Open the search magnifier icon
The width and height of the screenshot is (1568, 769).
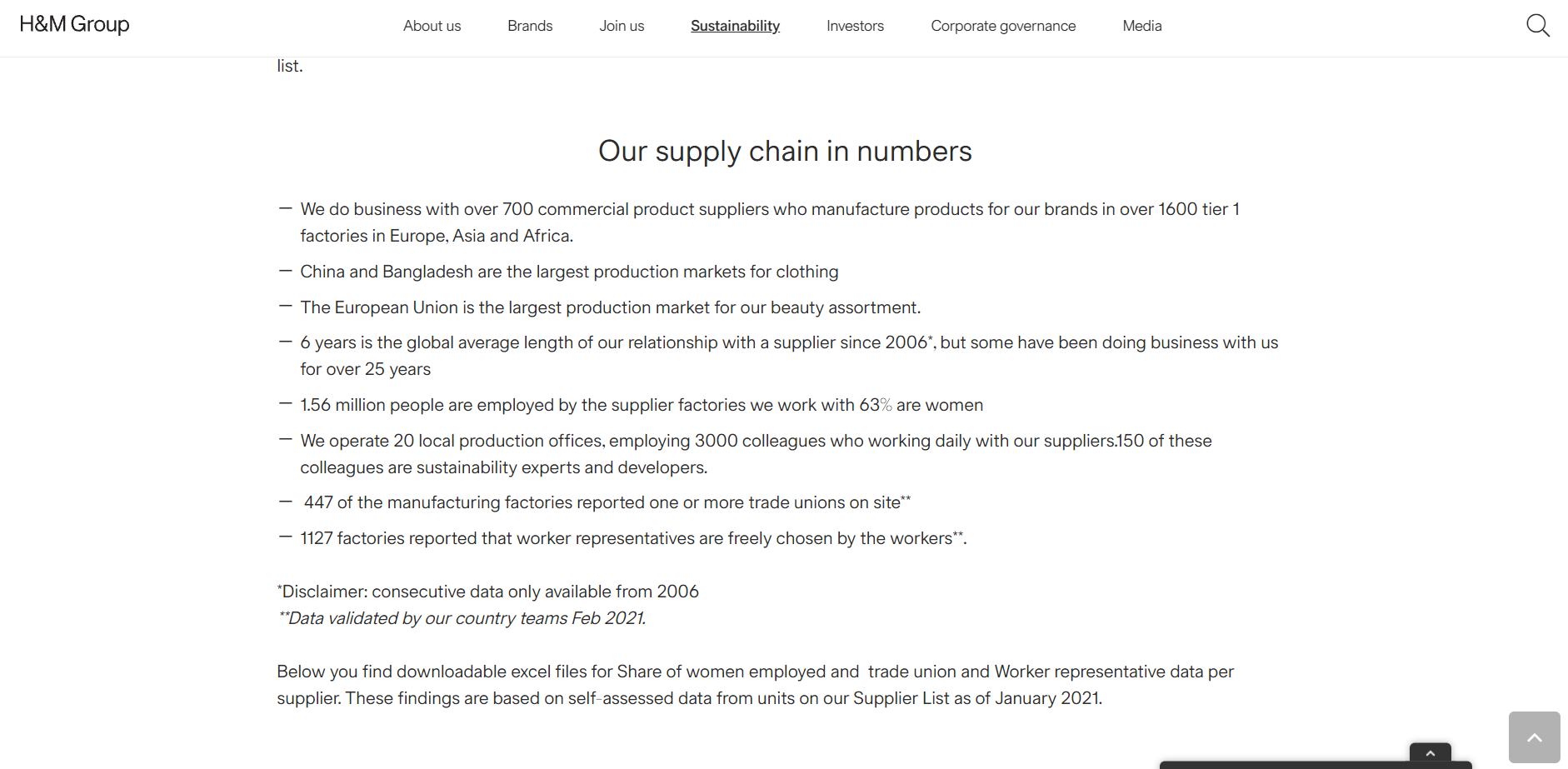tap(1537, 26)
